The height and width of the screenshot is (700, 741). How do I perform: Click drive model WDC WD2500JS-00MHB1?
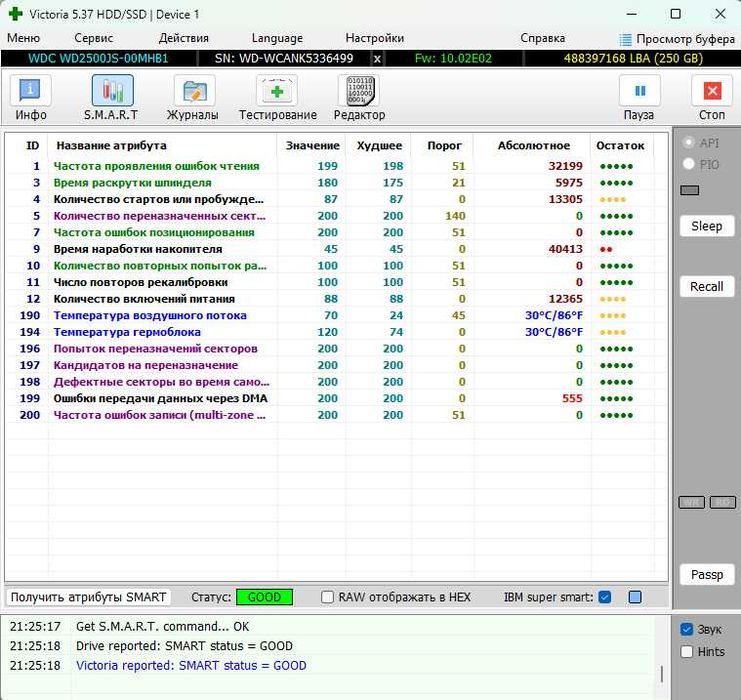(x=98, y=59)
